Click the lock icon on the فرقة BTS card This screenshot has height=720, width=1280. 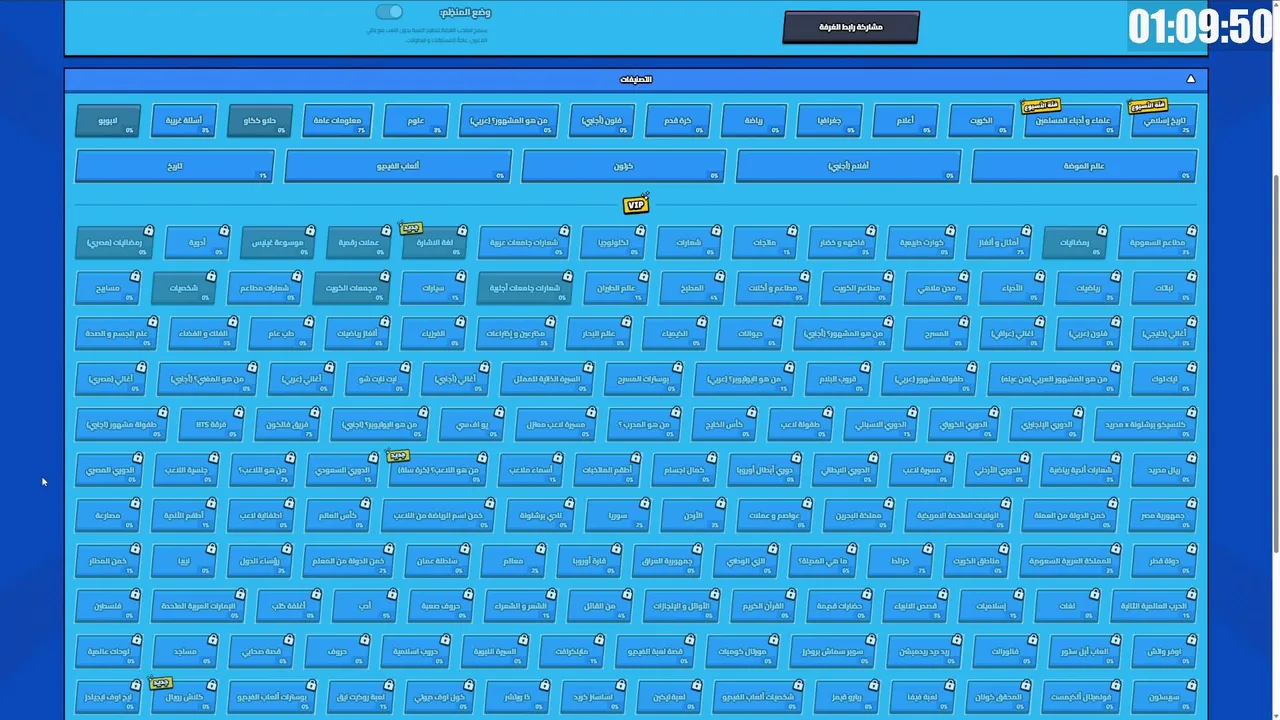click(x=240, y=413)
